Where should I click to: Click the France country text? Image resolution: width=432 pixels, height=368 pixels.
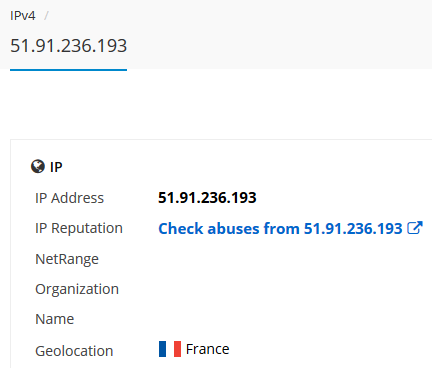[x=208, y=349]
